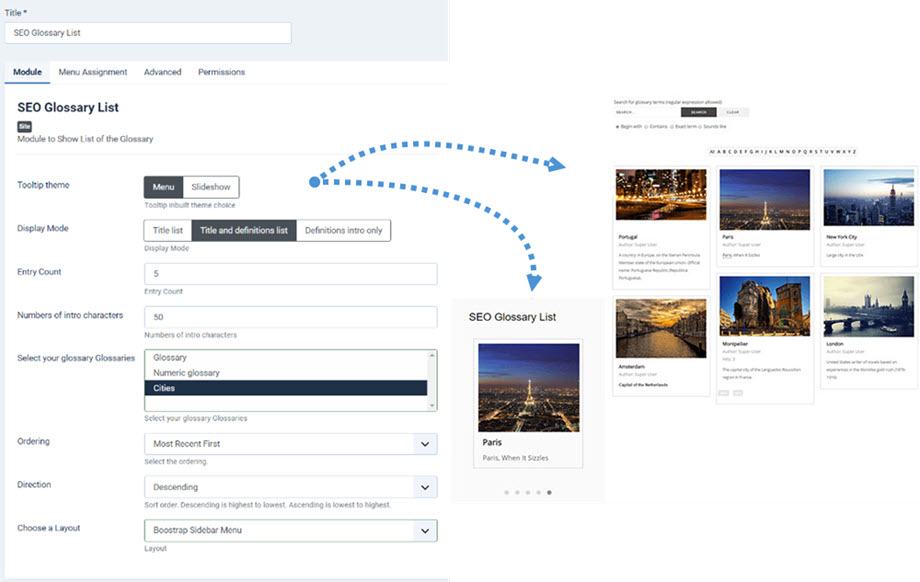This screenshot has width=920, height=582.
Task: Click the first carousel dot in slideshow preview
Action: 506,492
